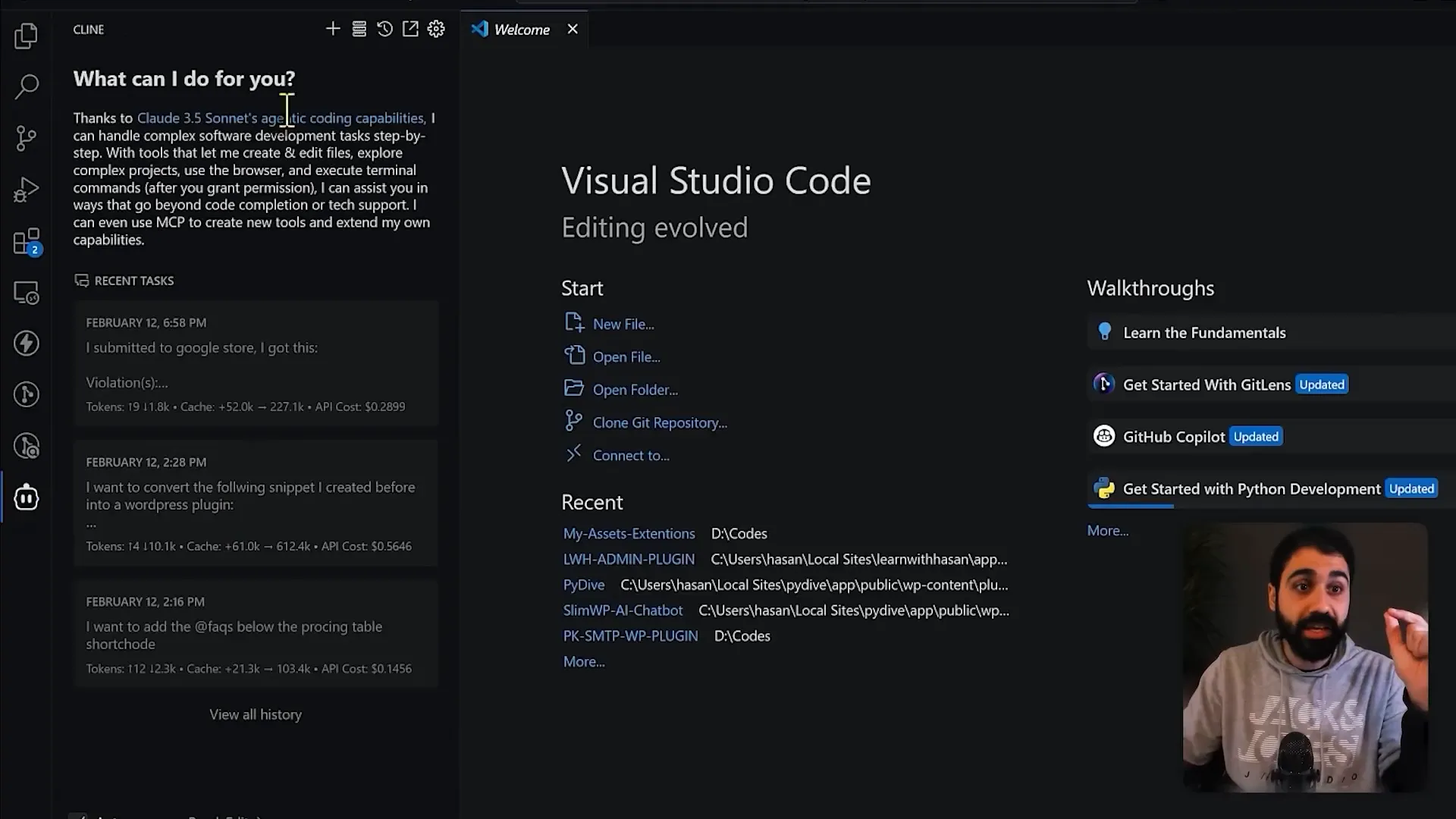Click the Connect to remote icon
Image resolution: width=1456 pixels, height=819 pixels.
tap(574, 453)
